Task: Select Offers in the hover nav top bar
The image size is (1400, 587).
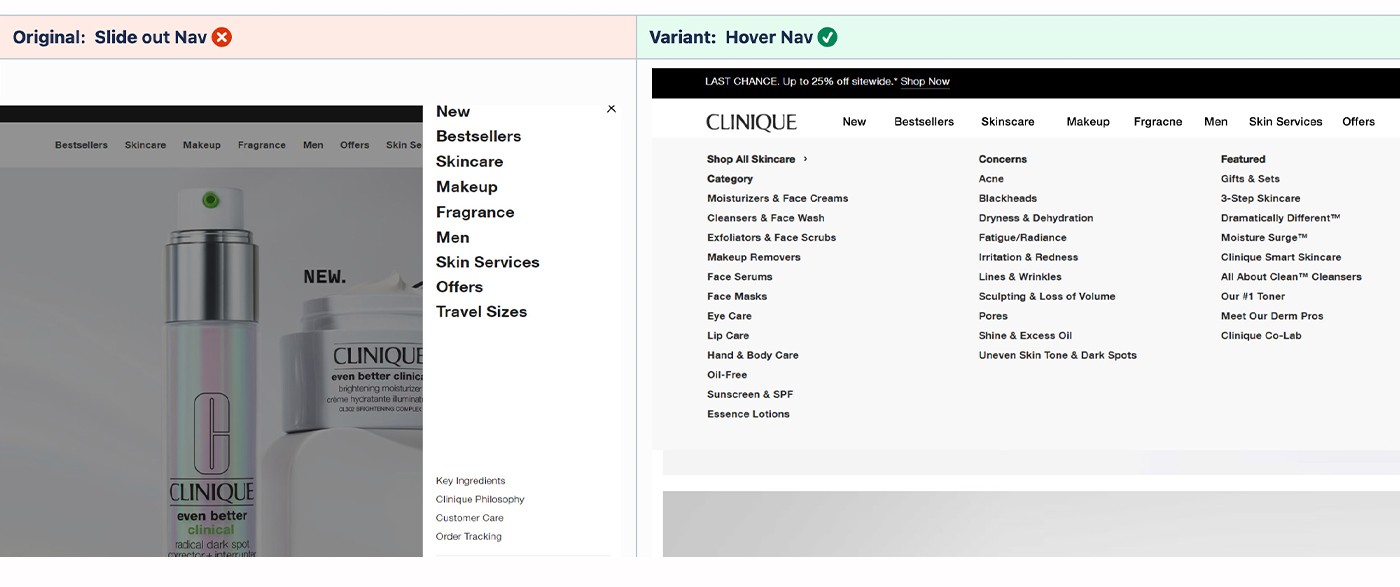Action: [x=1358, y=122]
